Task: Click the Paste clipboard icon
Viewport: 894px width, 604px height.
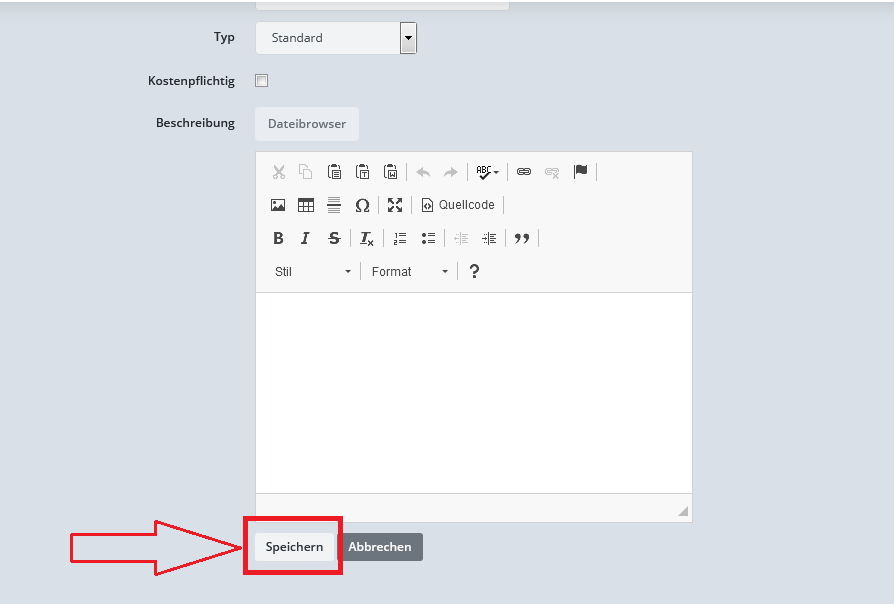Action: pyautogui.click(x=334, y=172)
